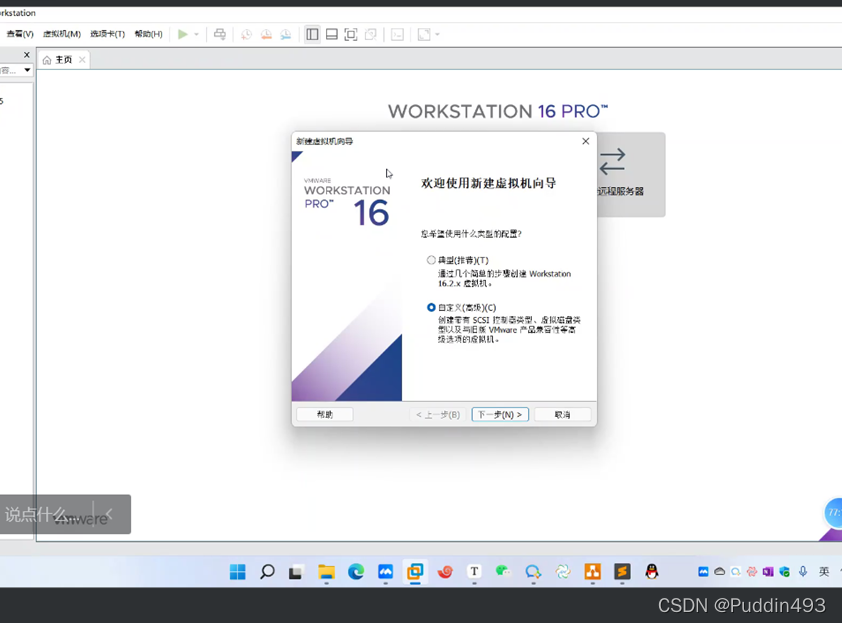Viewport: 842px width, 623px height.
Task: Select the 典型(推荐)(T) radio option
Action: (x=431, y=260)
